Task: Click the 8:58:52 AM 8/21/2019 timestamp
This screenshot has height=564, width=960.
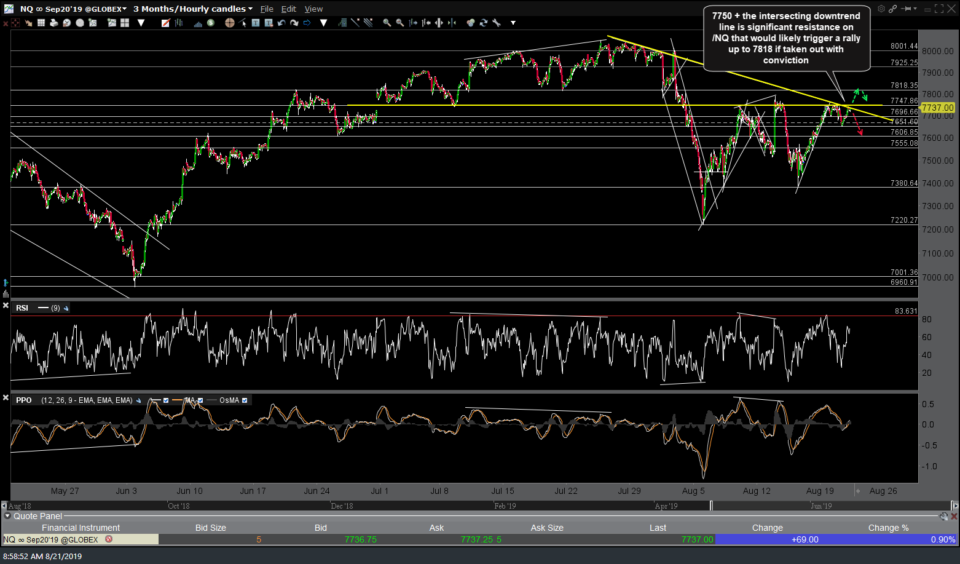Action: click(x=42, y=556)
